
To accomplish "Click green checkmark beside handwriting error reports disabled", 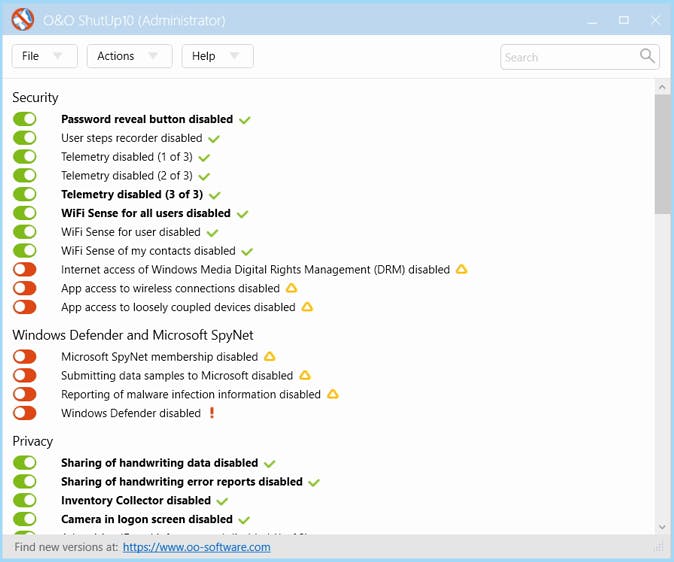I will [314, 482].
